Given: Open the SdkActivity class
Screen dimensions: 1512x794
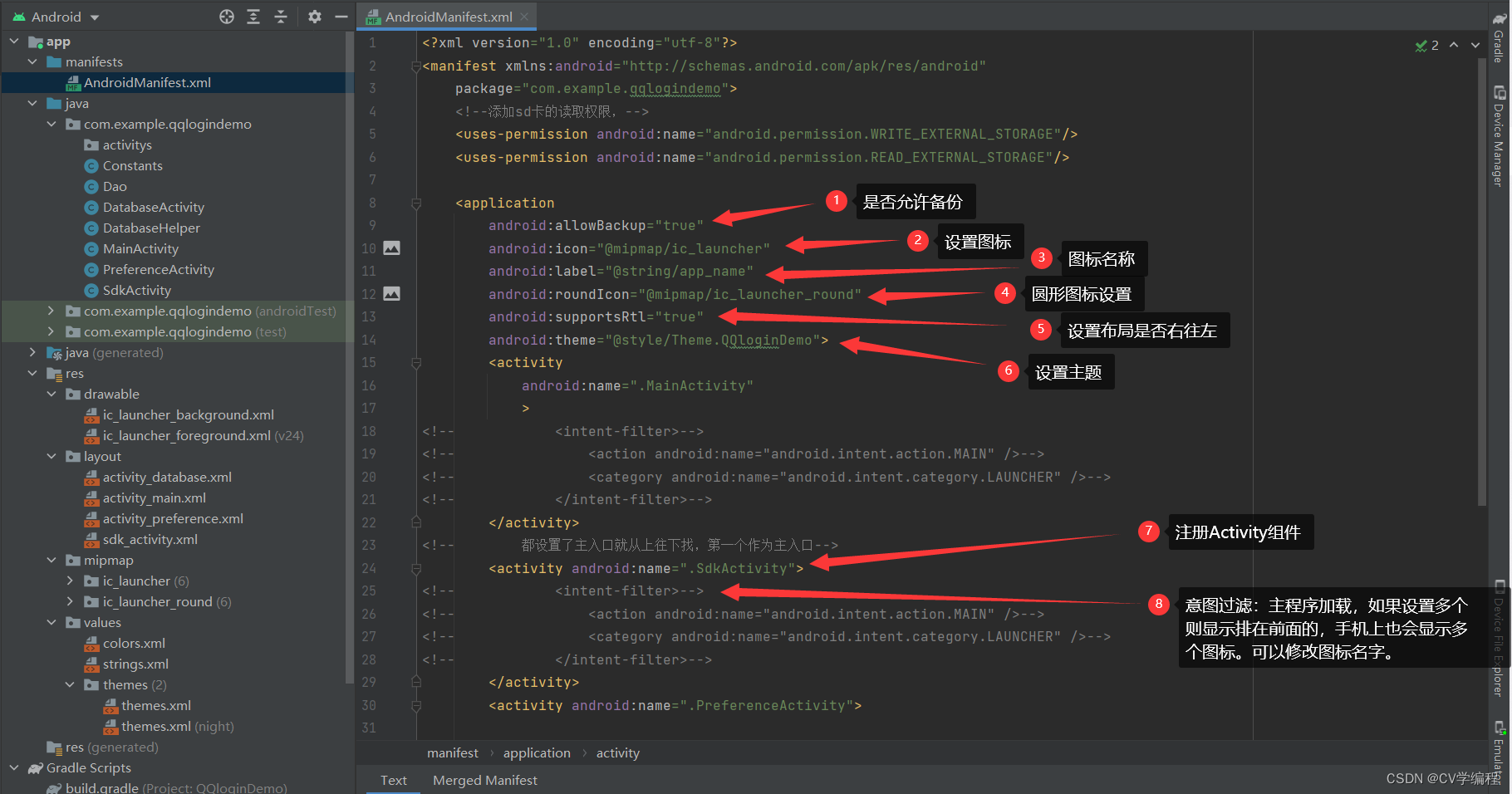Looking at the screenshot, I should pyautogui.click(x=136, y=290).
